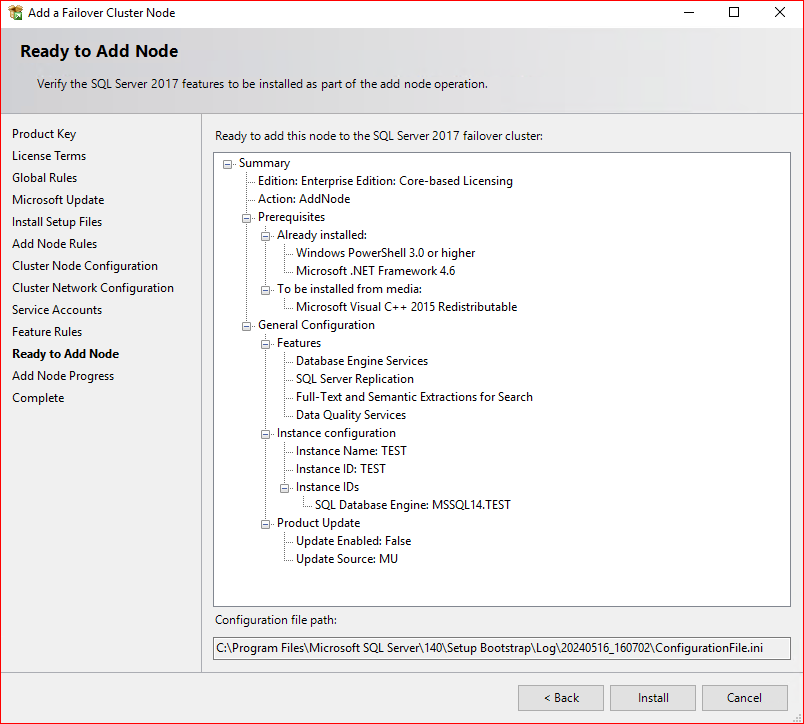
Task: Select the Add Node Rules step
Action: point(54,244)
